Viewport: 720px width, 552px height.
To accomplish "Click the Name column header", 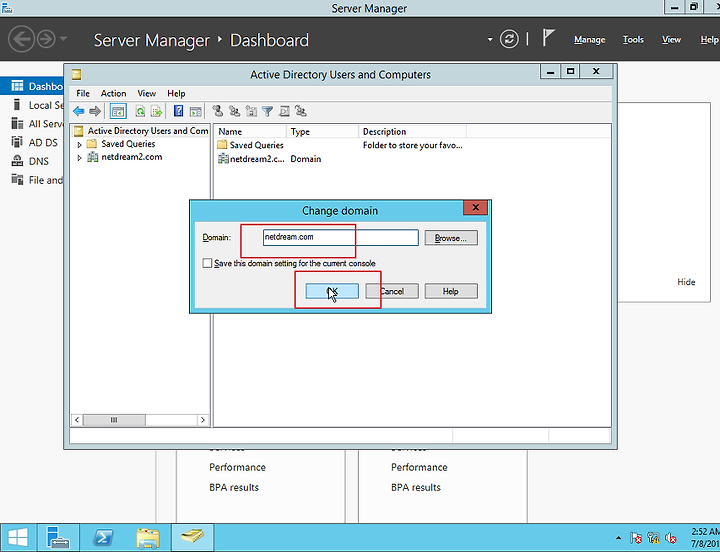I will pos(251,131).
